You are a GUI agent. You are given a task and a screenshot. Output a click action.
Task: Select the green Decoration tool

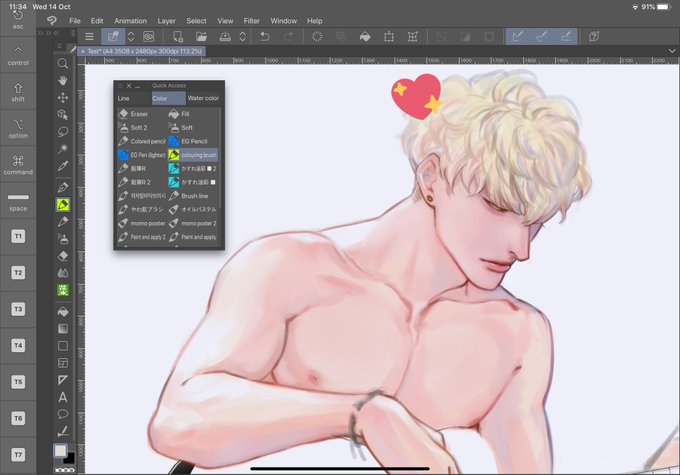coord(63,290)
